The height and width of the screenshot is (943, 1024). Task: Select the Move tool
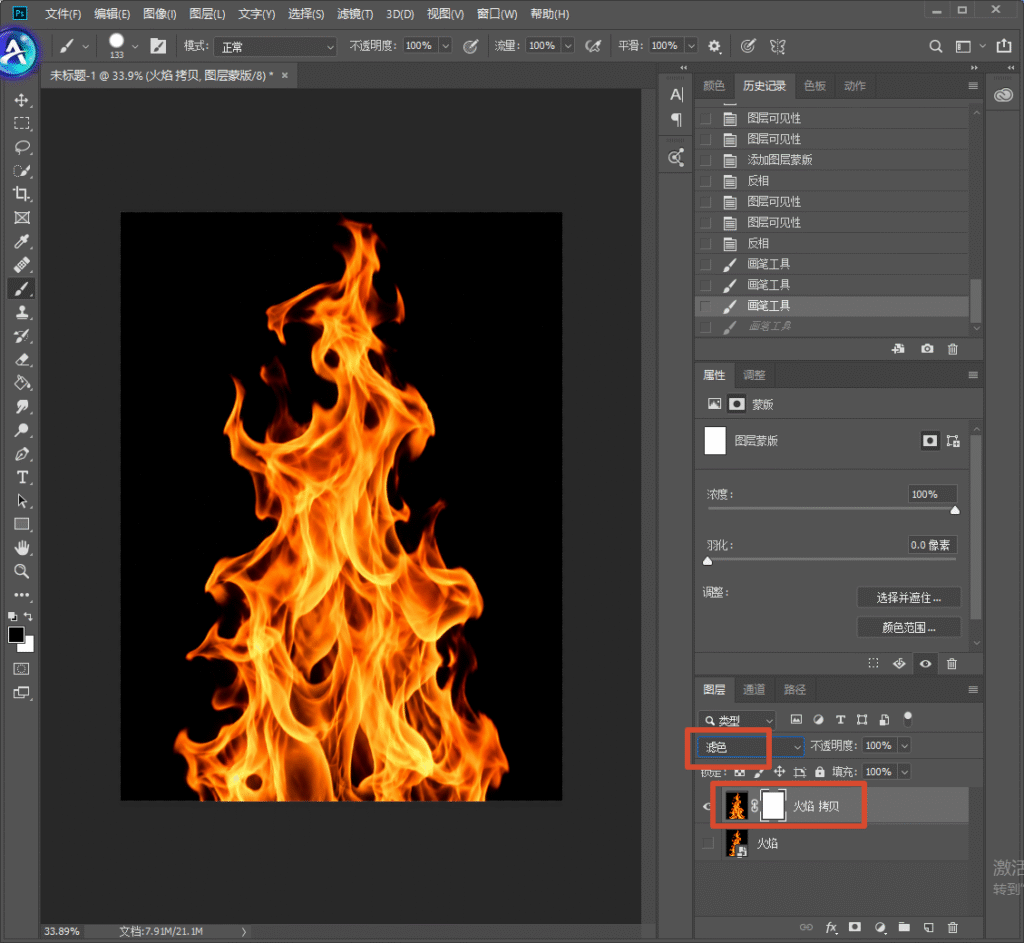[22, 100]
